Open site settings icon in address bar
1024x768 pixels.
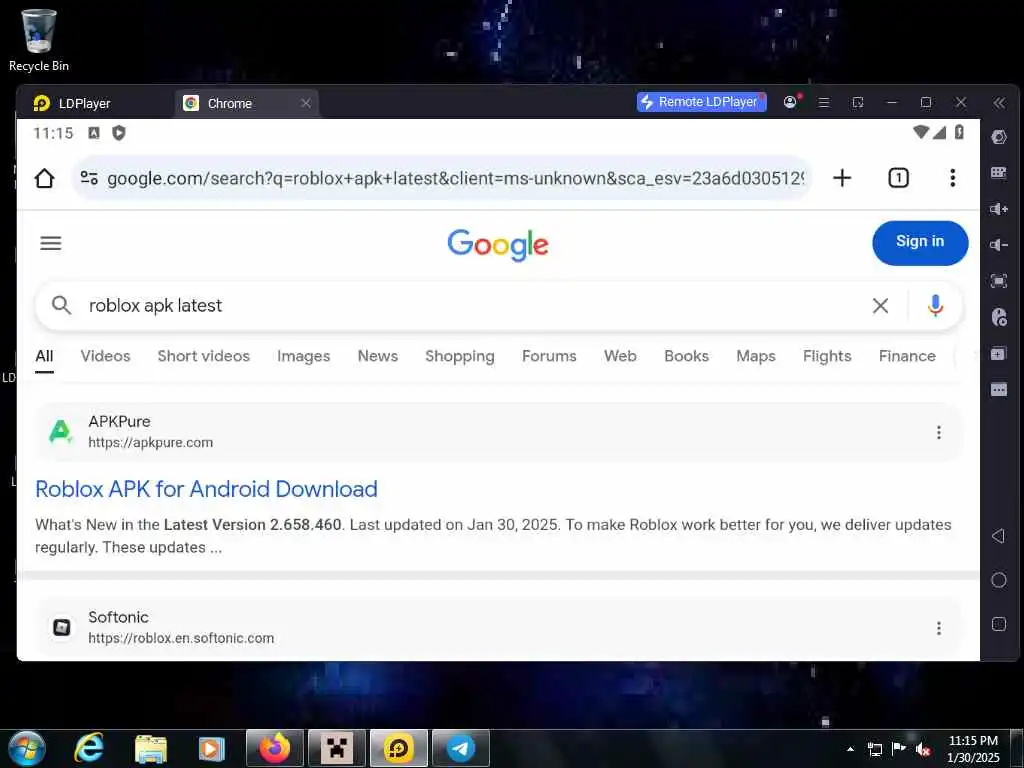pyautogui.click(x=89, y=178)
